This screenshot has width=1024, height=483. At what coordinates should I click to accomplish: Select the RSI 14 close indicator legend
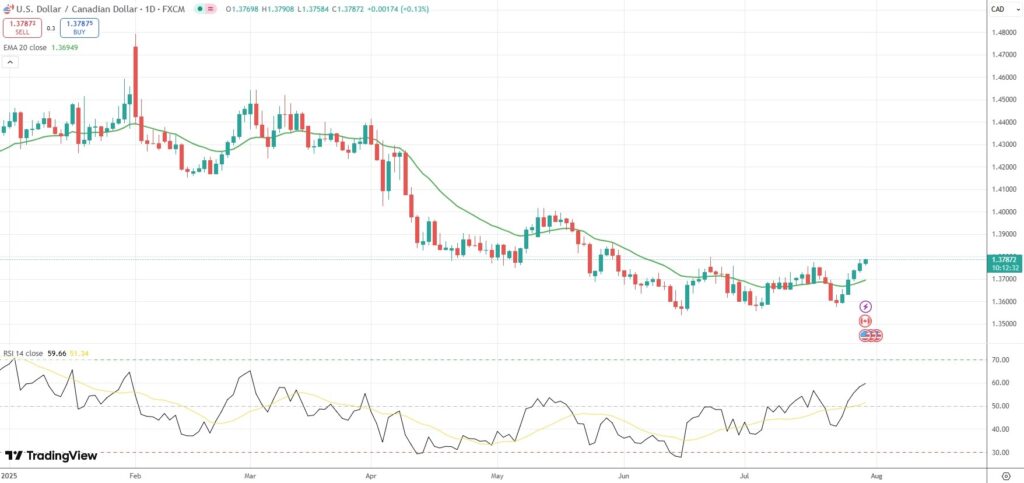23,353
